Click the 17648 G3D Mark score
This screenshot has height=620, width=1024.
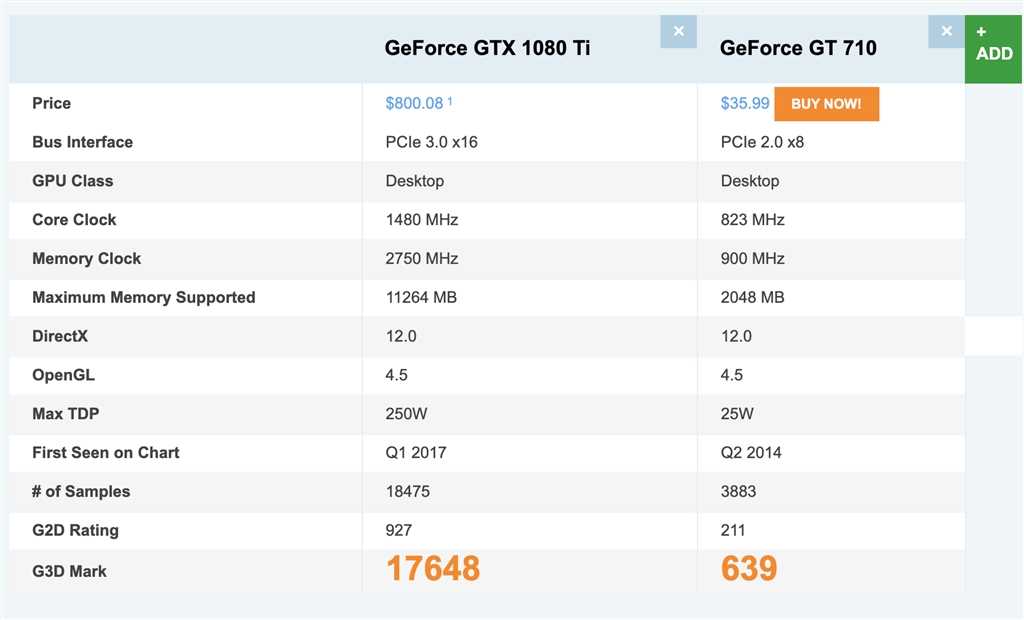433,569
